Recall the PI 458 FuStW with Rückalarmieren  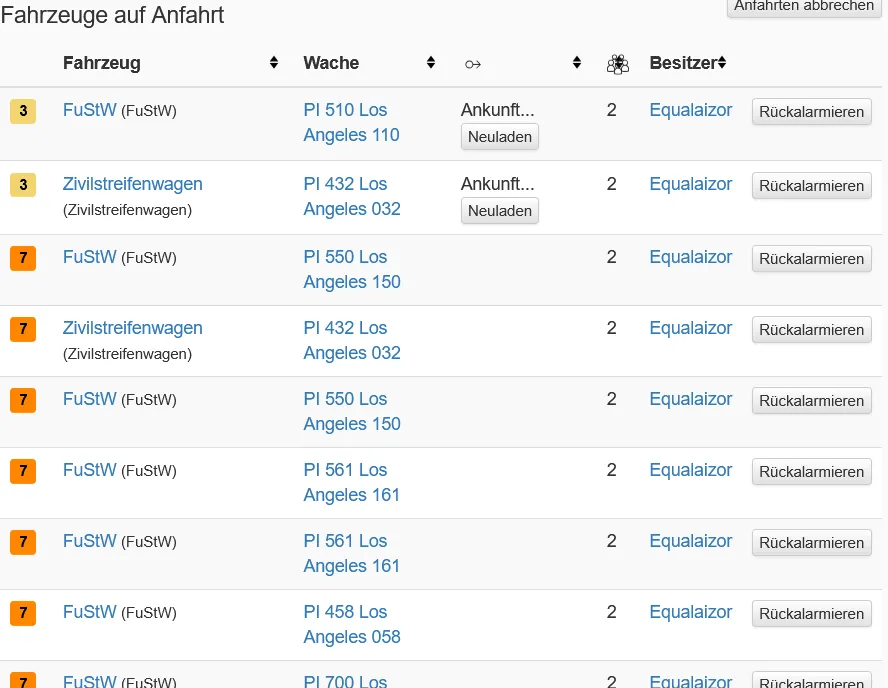tap(811, 614)
